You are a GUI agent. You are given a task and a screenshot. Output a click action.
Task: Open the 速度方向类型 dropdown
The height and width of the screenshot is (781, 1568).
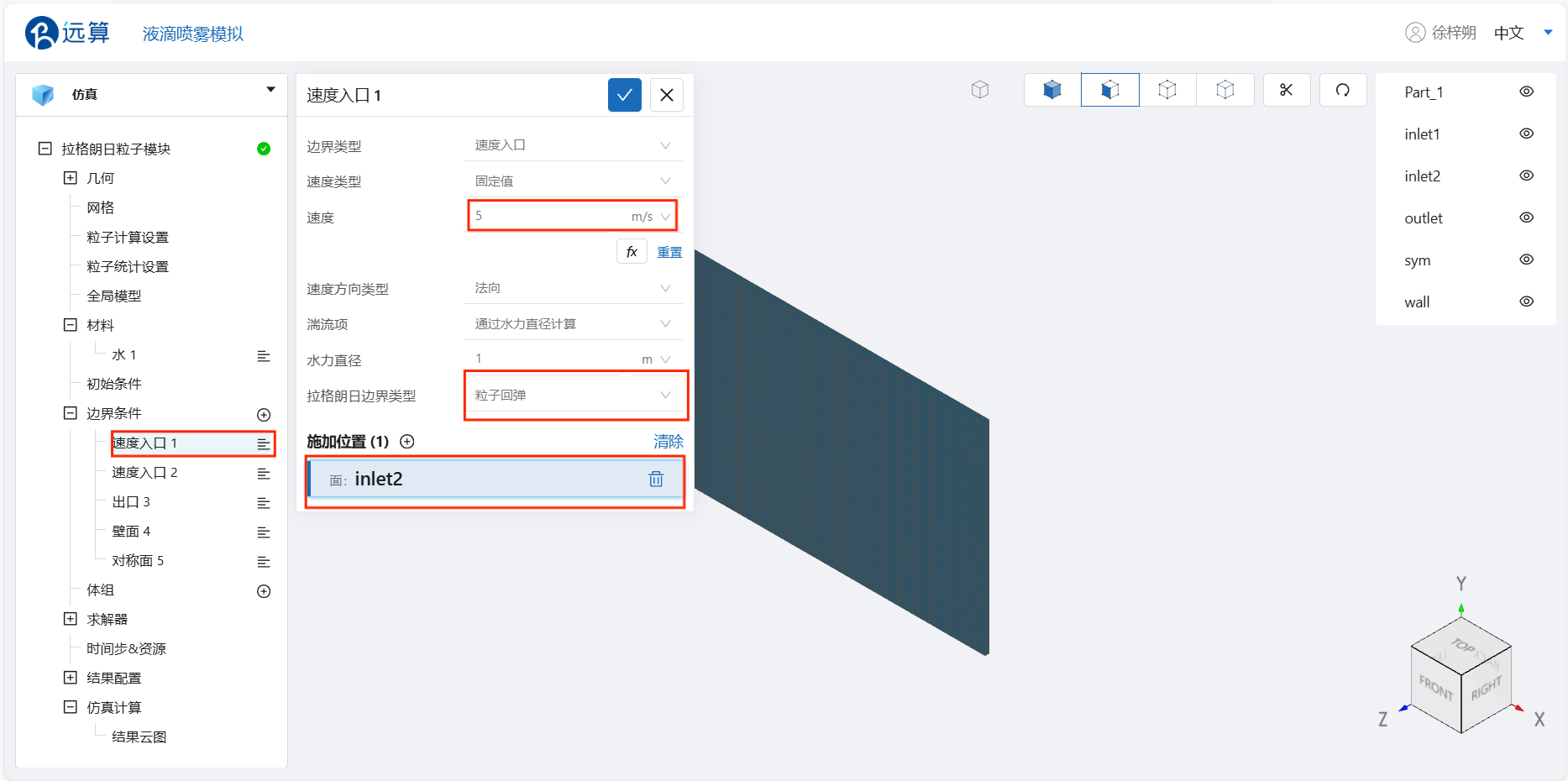[574, 288]
